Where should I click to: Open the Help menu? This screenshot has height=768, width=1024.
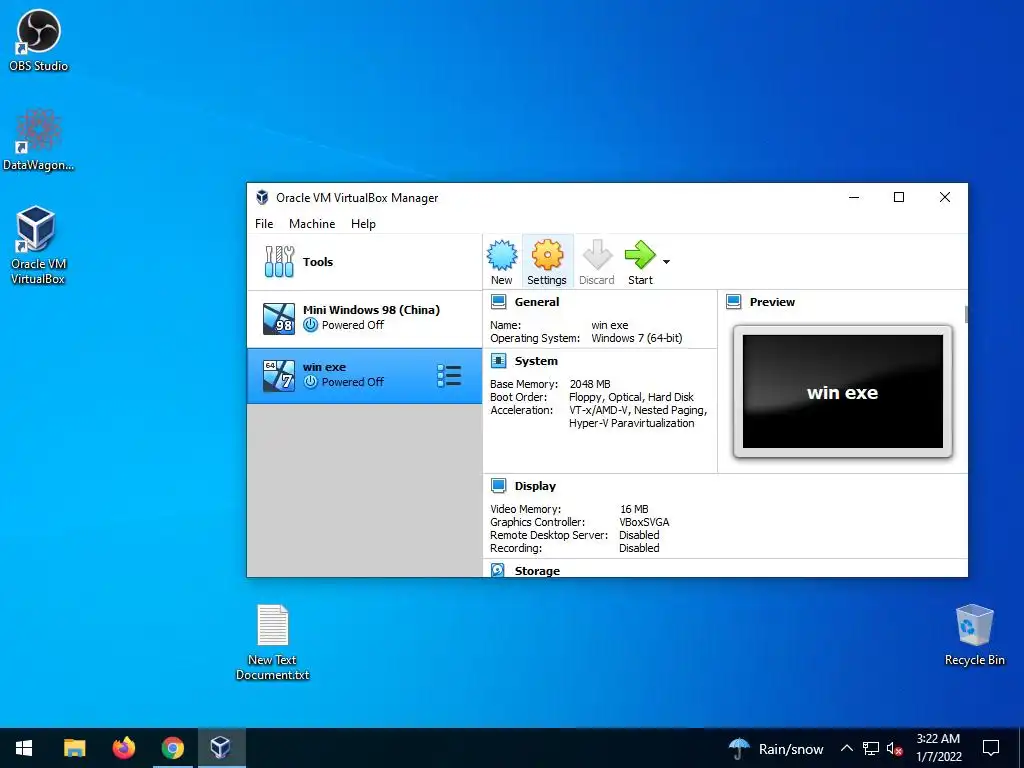363,223
